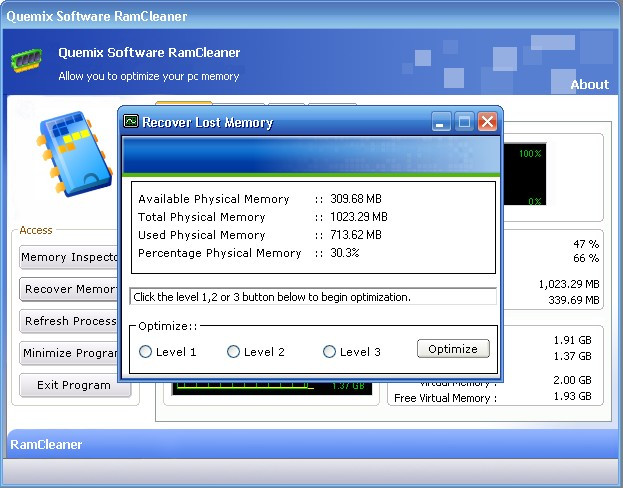Click the 309.68 MB available memory value
The image size is (623, 488).
coord(356,199)
